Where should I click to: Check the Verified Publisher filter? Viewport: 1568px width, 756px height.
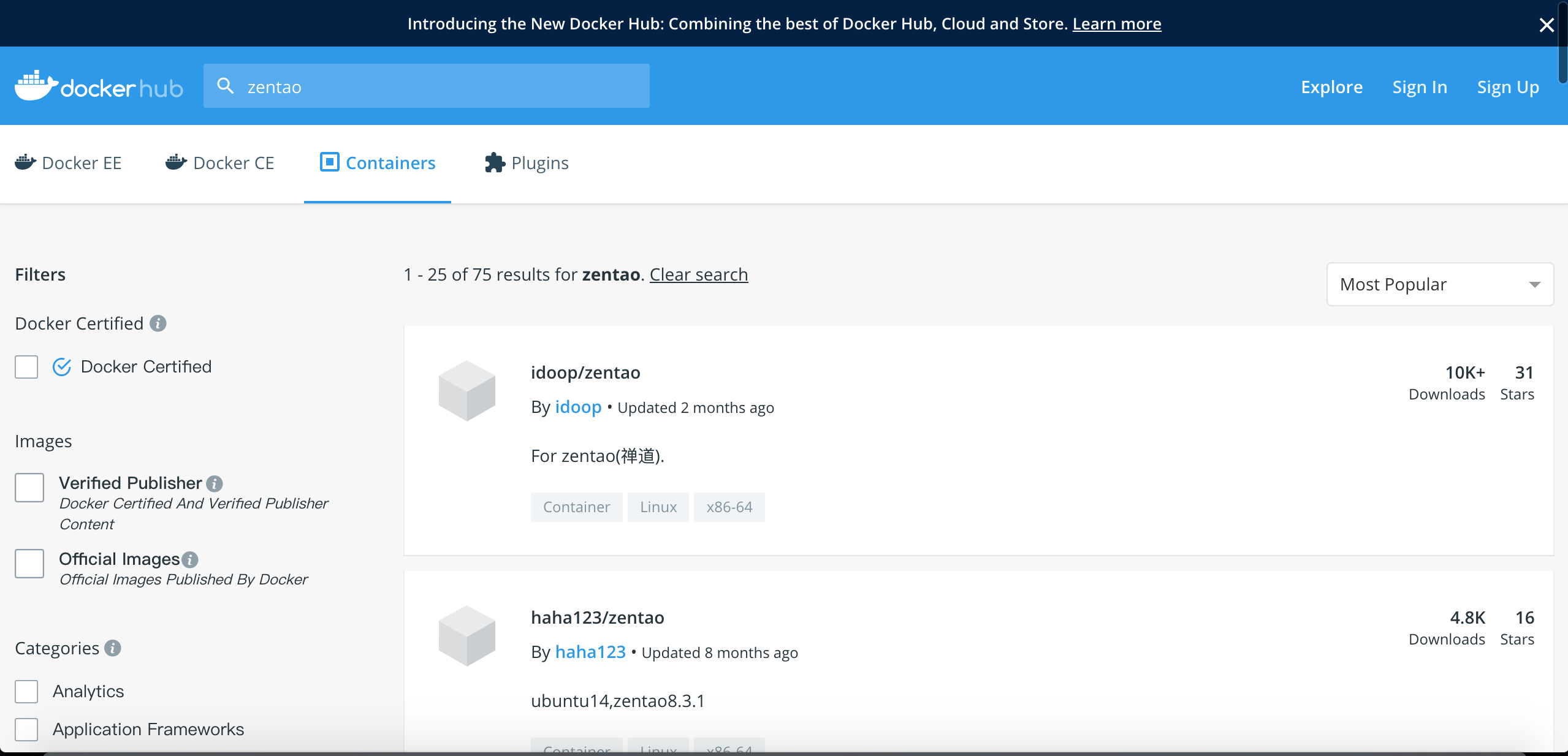tap(29, 488)
